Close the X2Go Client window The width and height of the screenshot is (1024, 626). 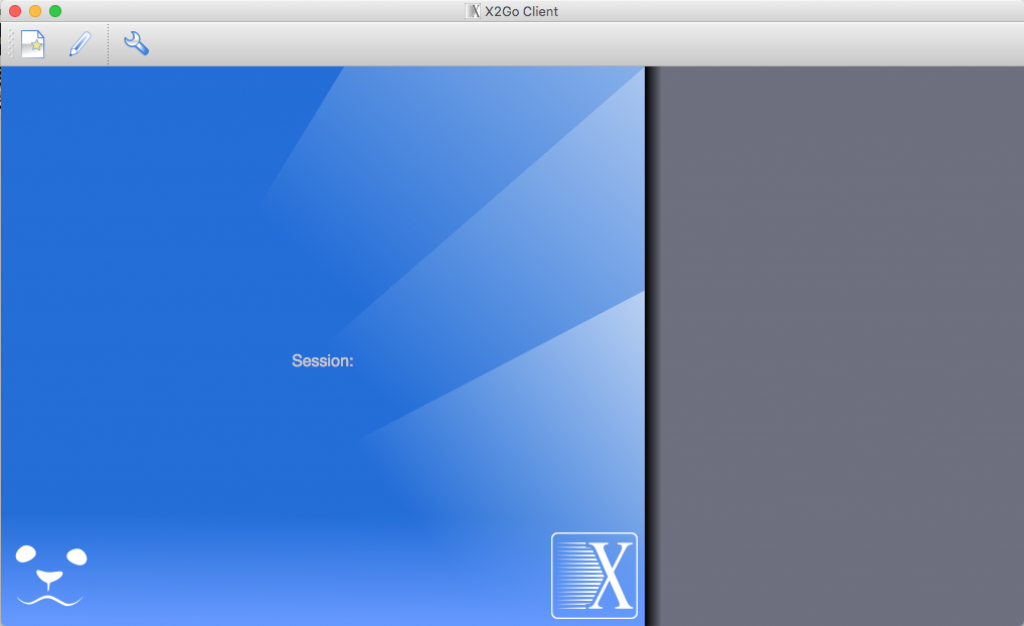click(15, 11)
